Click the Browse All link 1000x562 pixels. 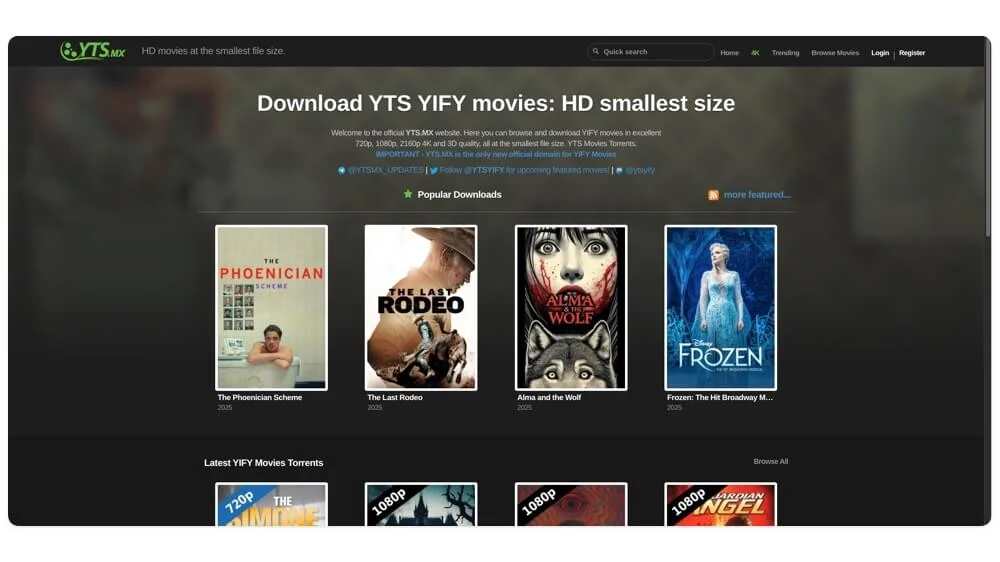click(x=770, y=461)
